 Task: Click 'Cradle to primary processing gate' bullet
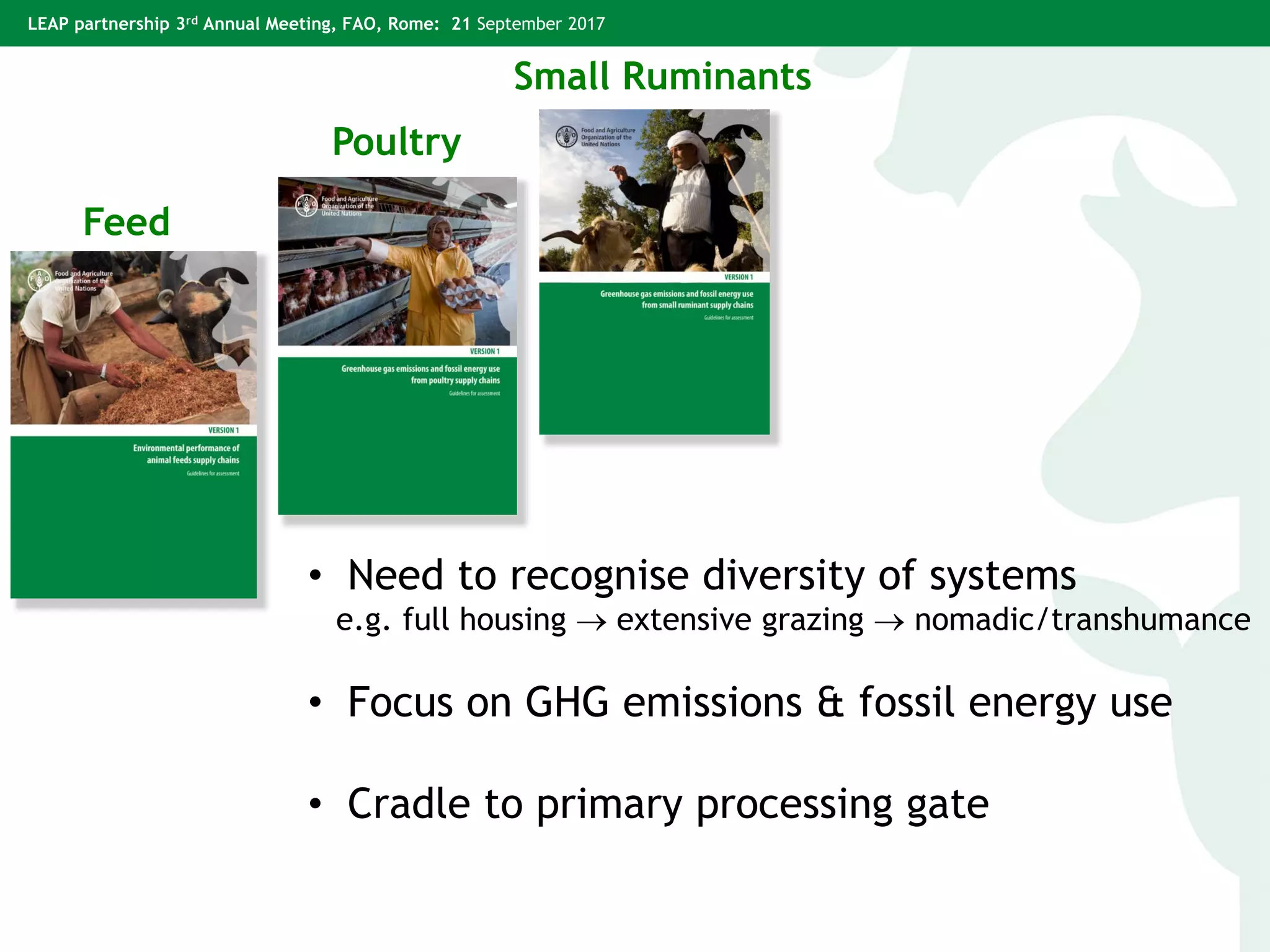click(668, 804)
